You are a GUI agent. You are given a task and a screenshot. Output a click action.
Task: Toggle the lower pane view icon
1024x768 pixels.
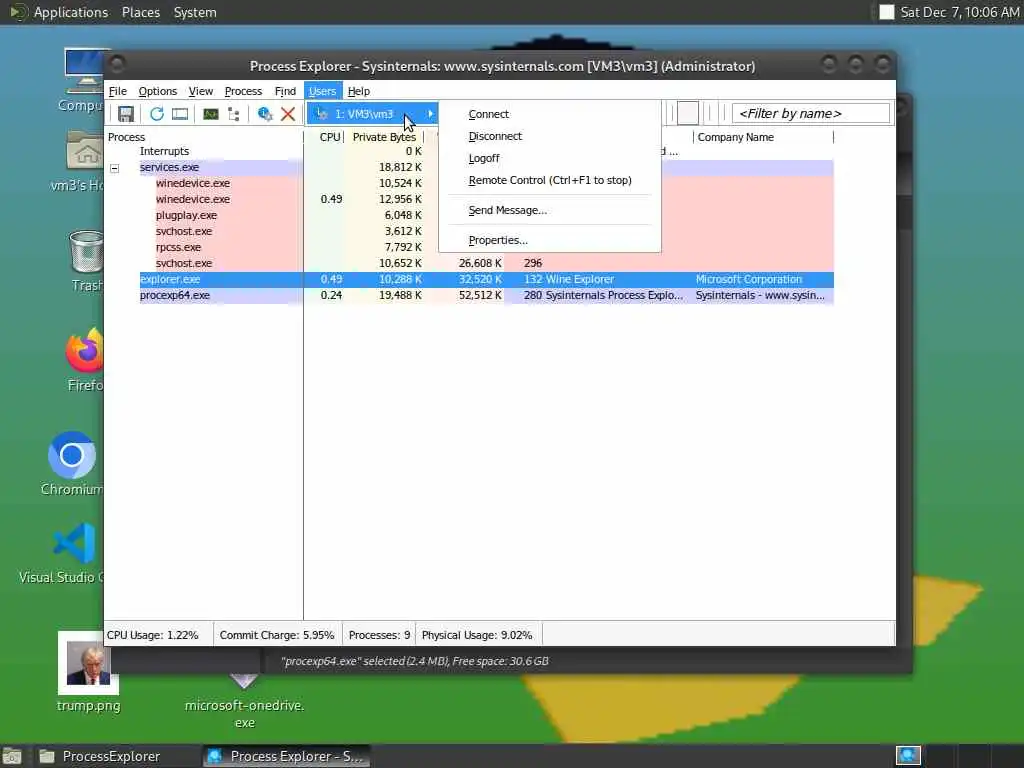tap(180, 114)
